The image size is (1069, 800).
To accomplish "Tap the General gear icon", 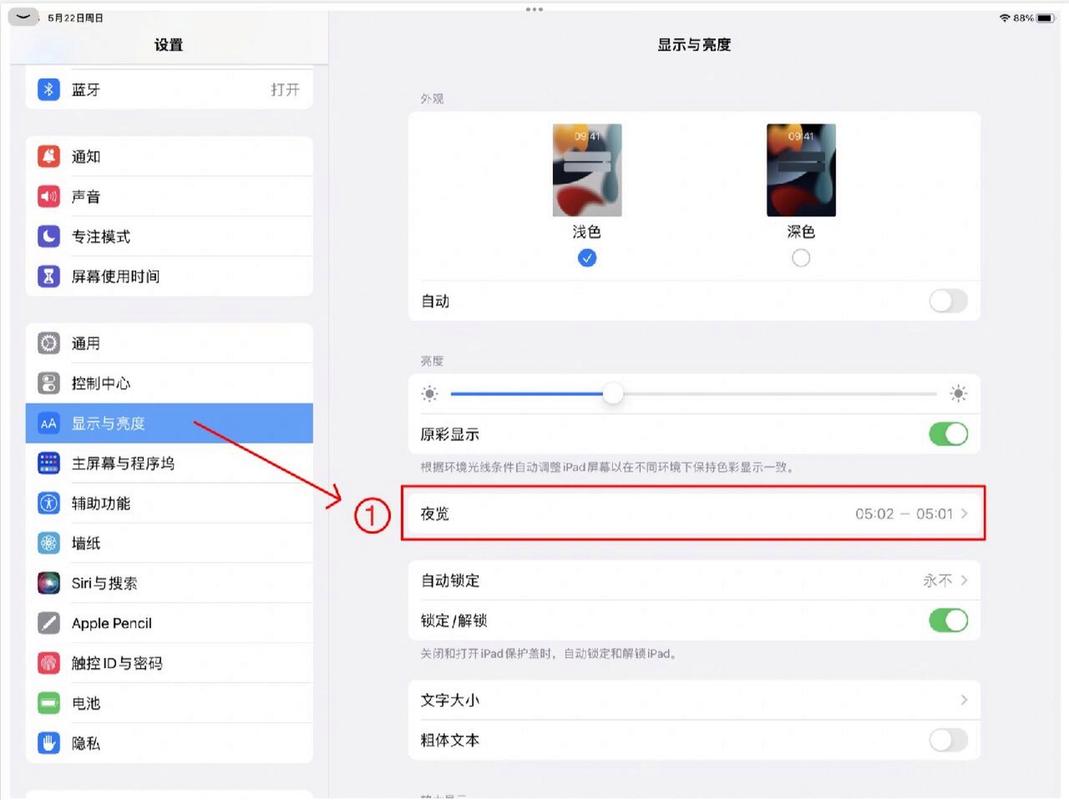I will [x=48, y=343].
